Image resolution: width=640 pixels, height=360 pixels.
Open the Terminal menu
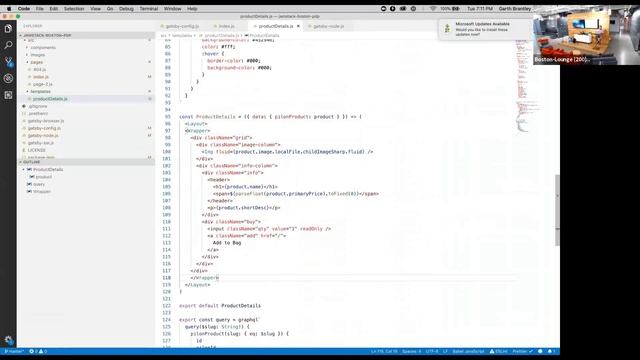point(149,9)
